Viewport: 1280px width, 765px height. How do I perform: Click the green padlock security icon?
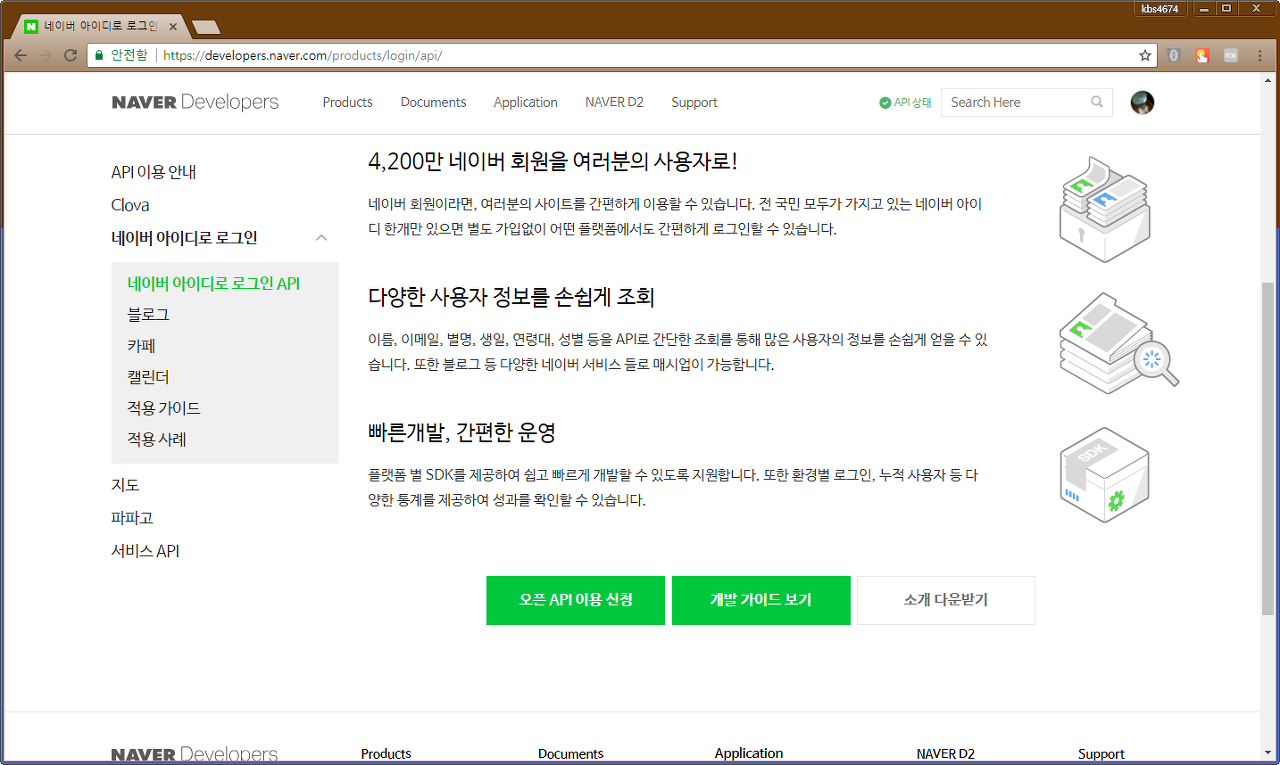tap(98, 56)
